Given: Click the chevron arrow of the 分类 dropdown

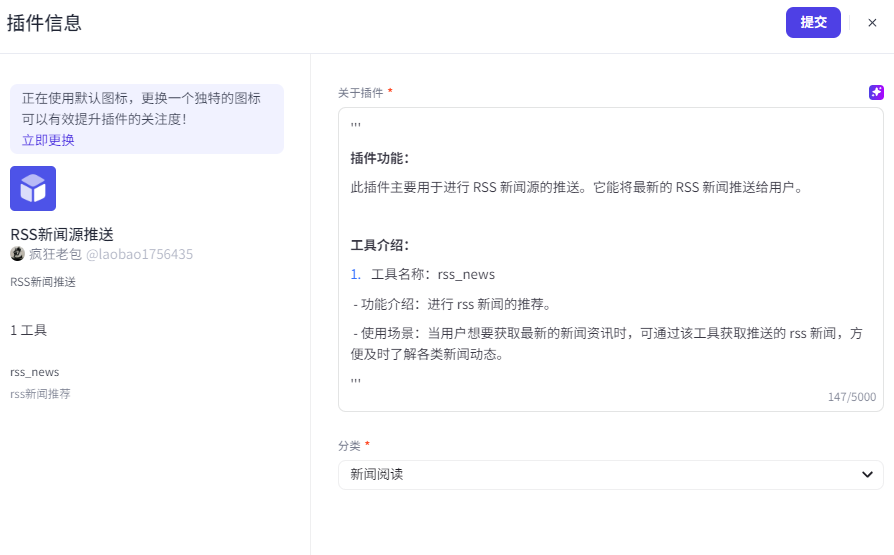Looking at the screenshot, I should click(x=867, y=475).
